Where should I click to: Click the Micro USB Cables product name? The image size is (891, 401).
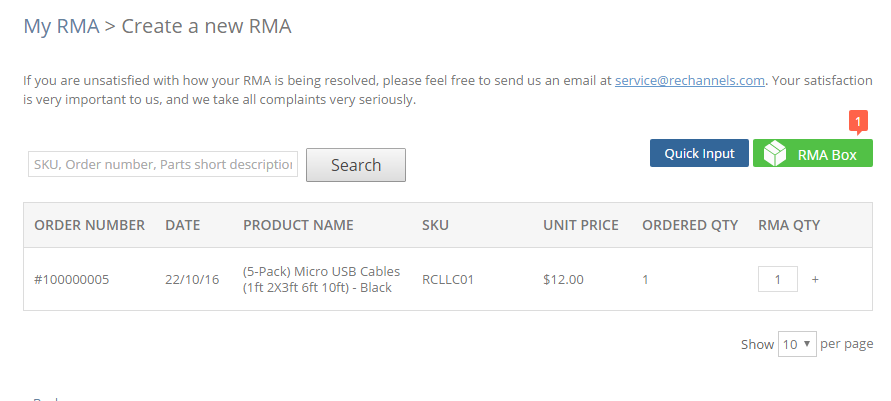click(x=321, y=279)
